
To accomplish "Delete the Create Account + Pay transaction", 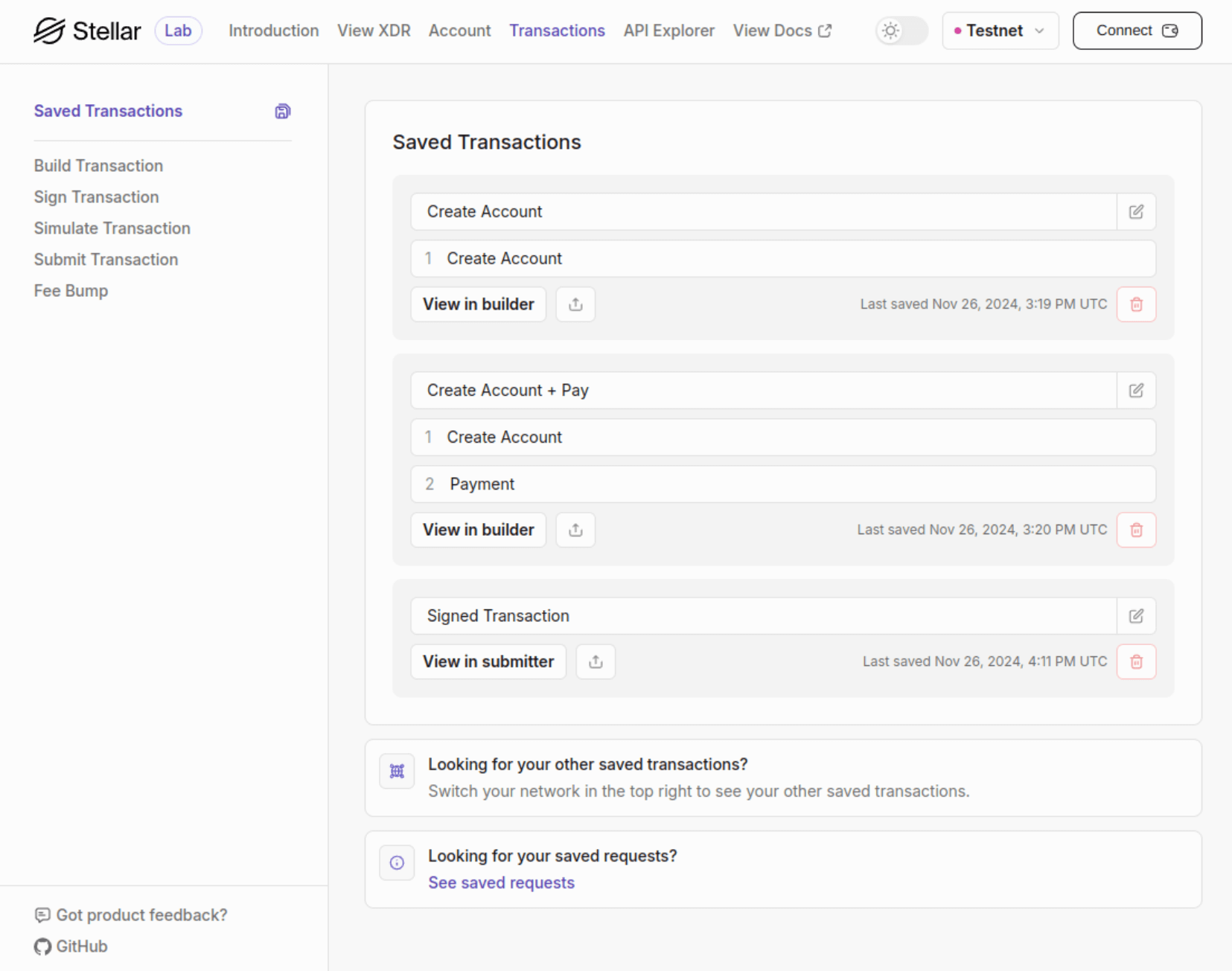I will (1136, 530).
